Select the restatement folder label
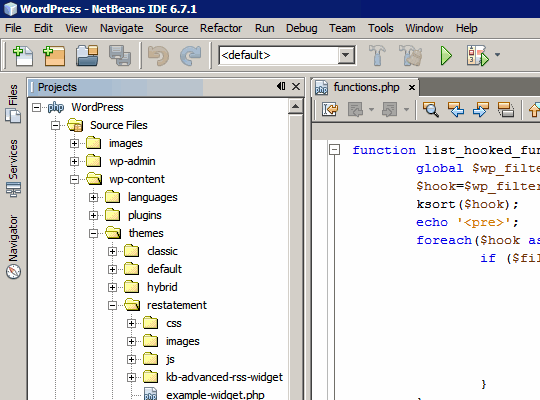 [x=177, y=305]
